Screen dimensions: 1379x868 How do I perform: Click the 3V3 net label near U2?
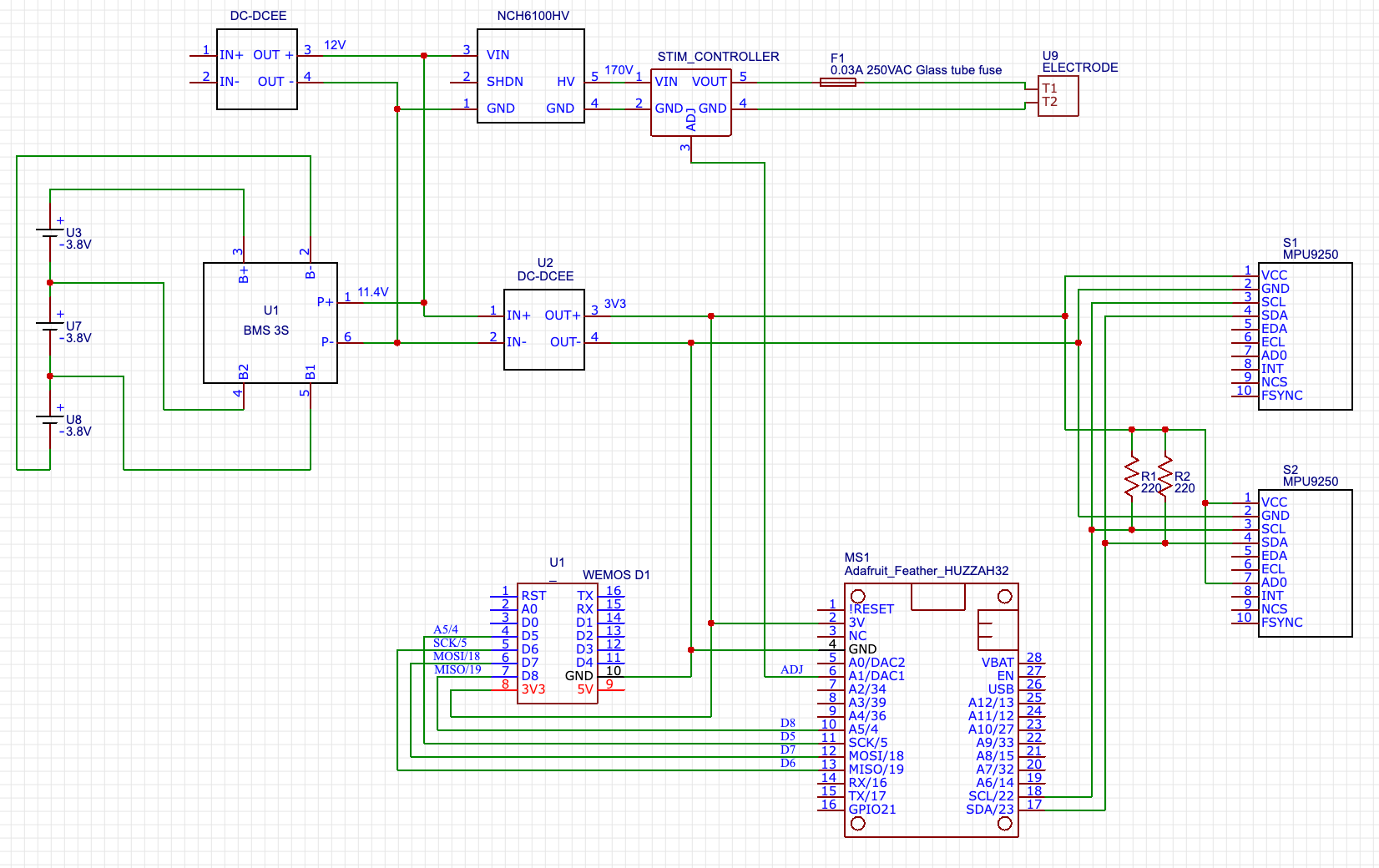point(615,304)
